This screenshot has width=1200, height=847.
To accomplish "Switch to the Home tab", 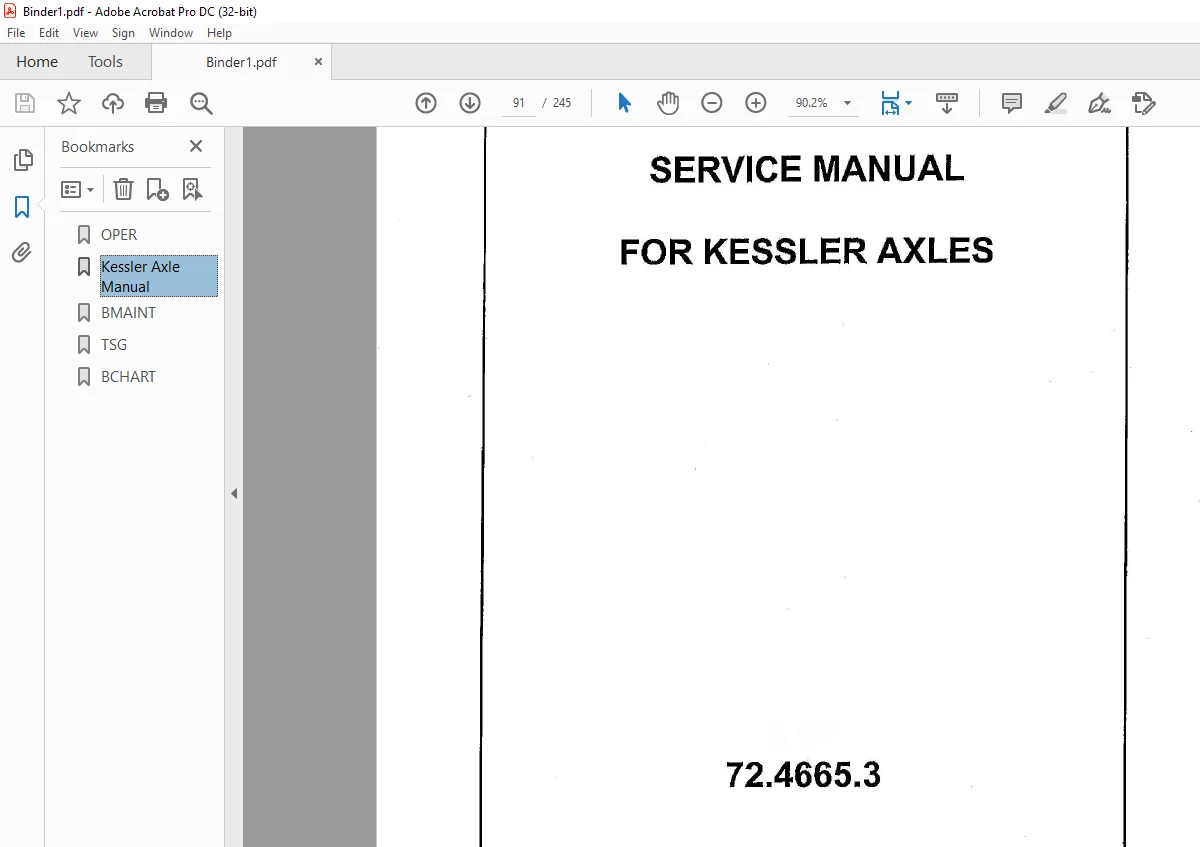I will coord(37,62).
